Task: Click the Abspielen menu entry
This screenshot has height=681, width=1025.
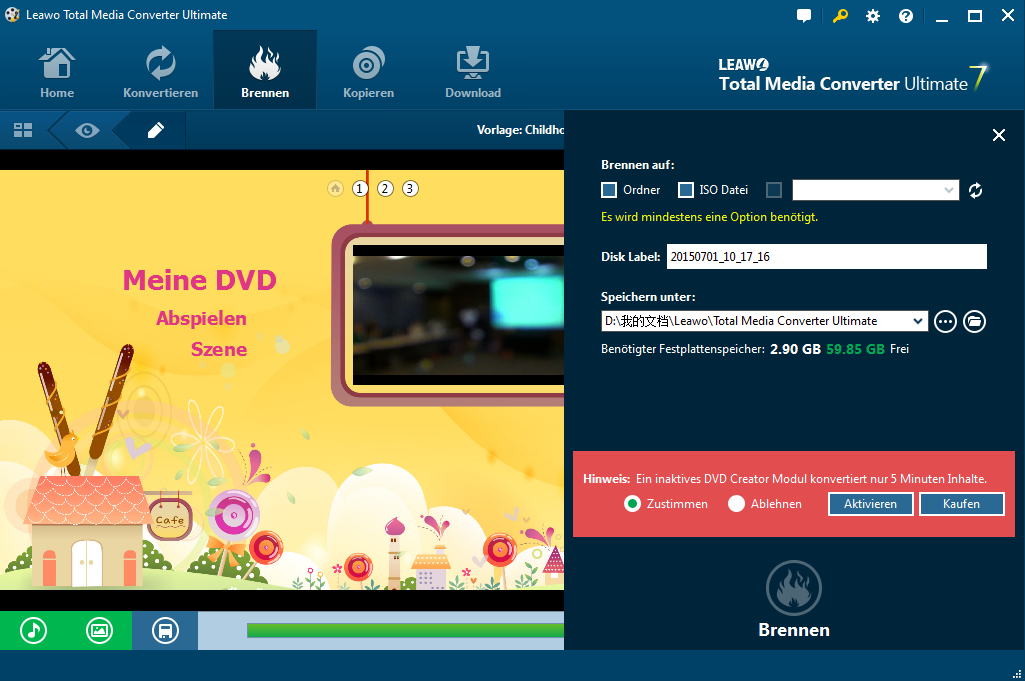Action: coord(201,318)
